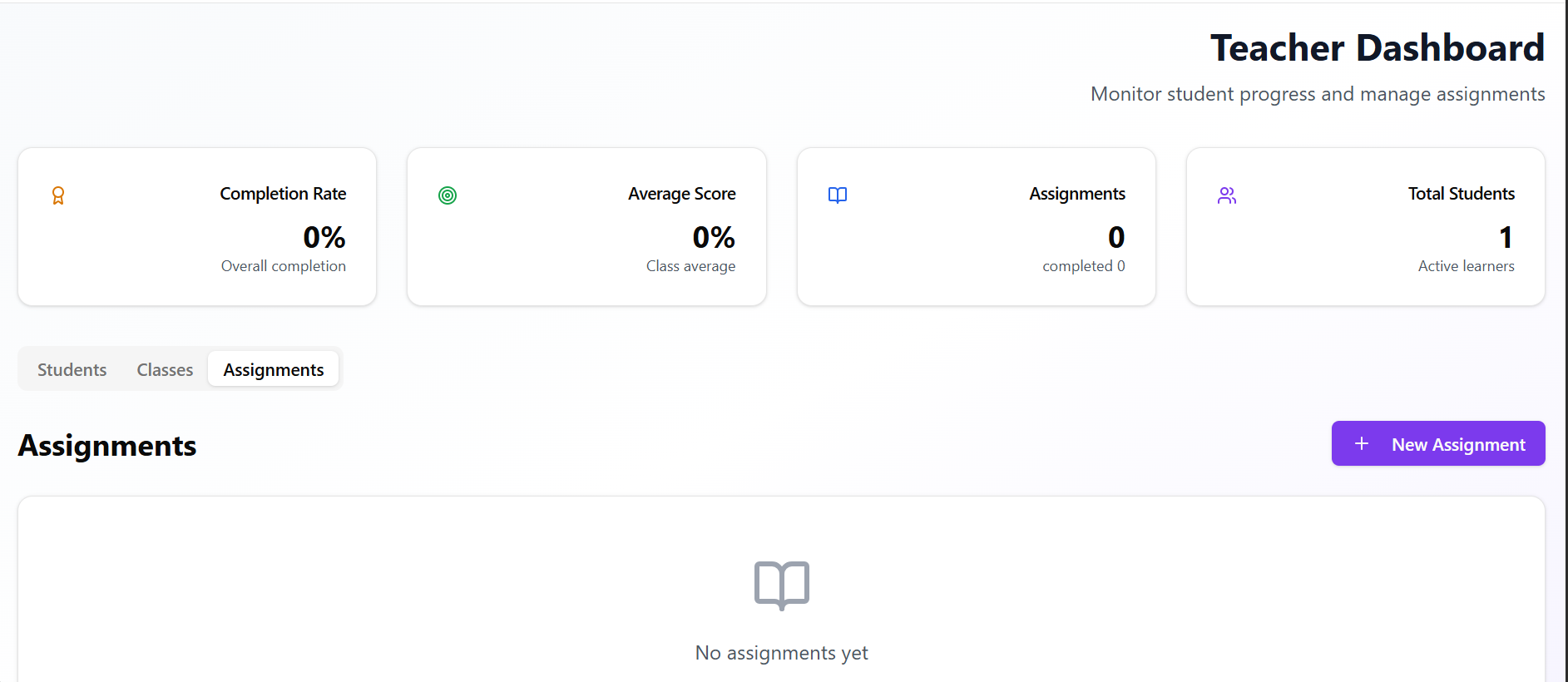Click the 'Monitor student progress' subtitle text
Image resolution: width=1568 pixels, height=682 pixels.
click(1318, 94)
